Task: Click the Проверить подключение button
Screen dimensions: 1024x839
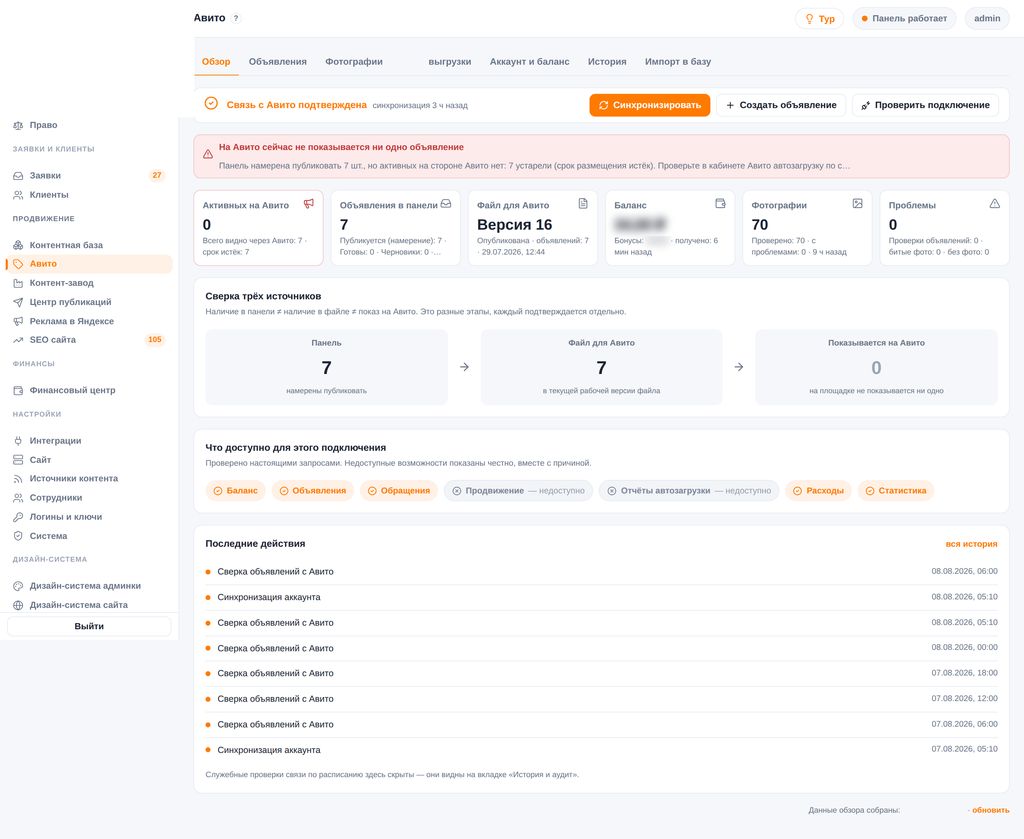Action: pyautogui.click(x=925, y=105)
